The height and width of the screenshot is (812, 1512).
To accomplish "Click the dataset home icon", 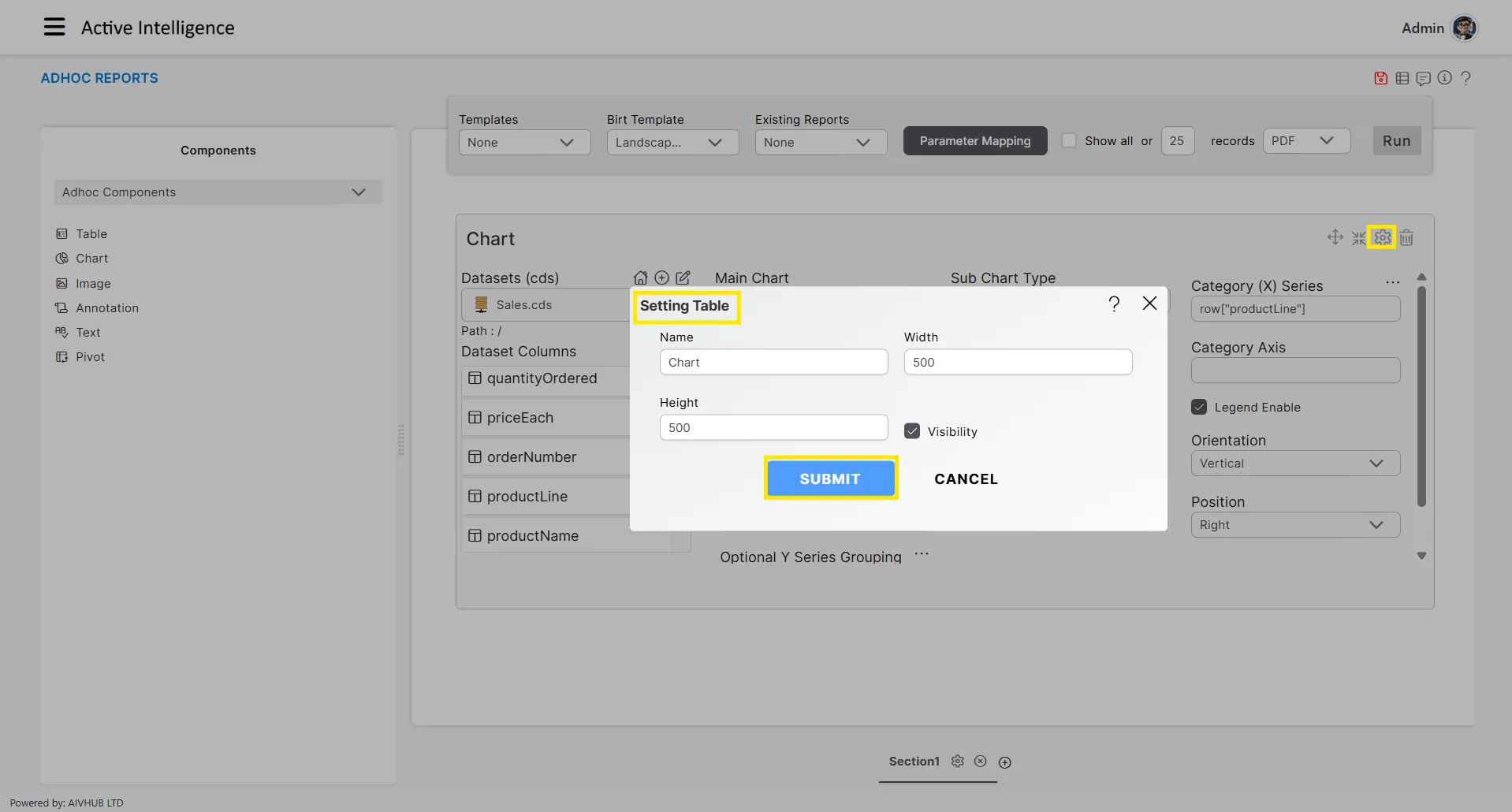I will (x=640, y=277).
